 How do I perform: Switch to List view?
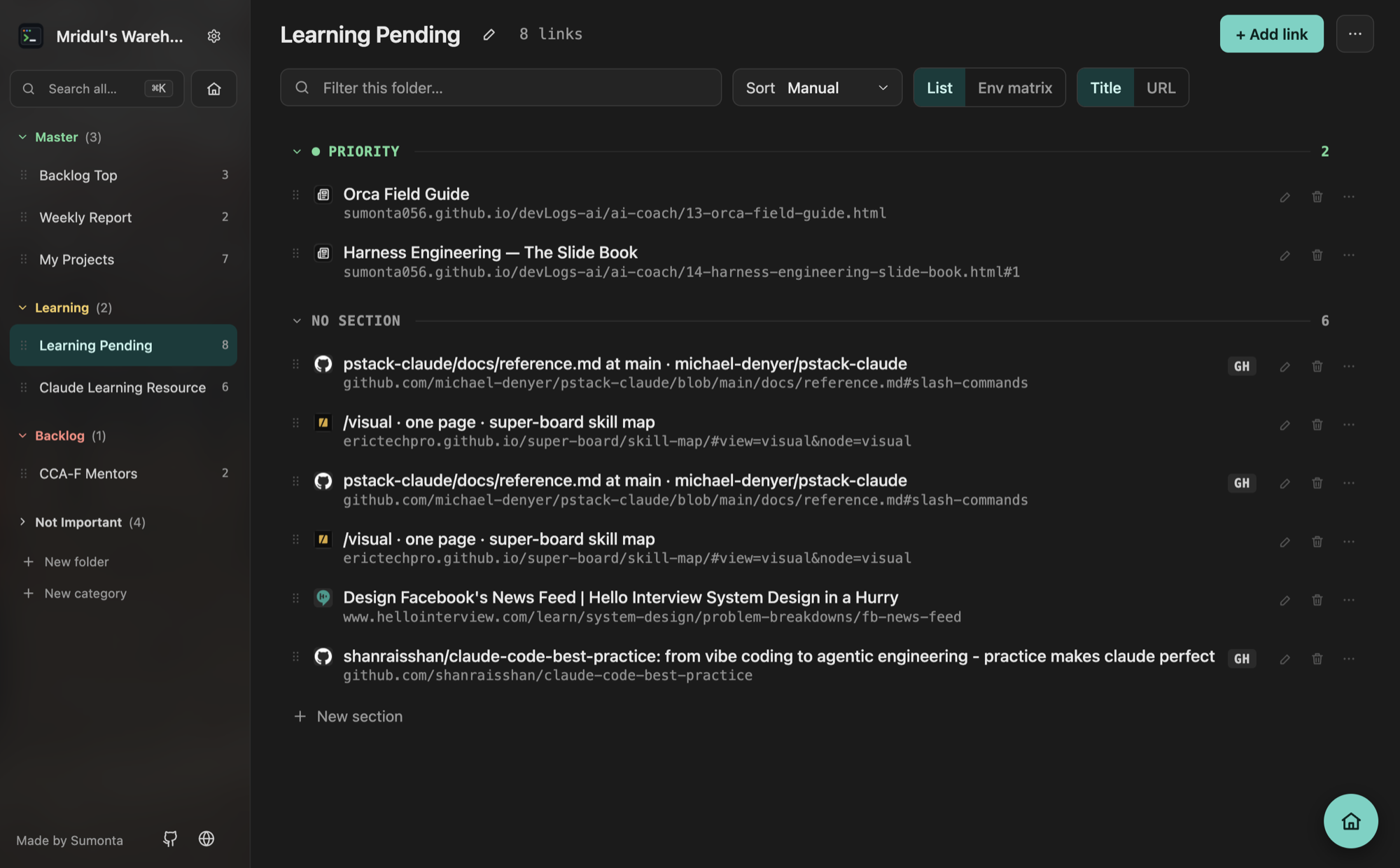pyautogui.click(x=939, y=87)
